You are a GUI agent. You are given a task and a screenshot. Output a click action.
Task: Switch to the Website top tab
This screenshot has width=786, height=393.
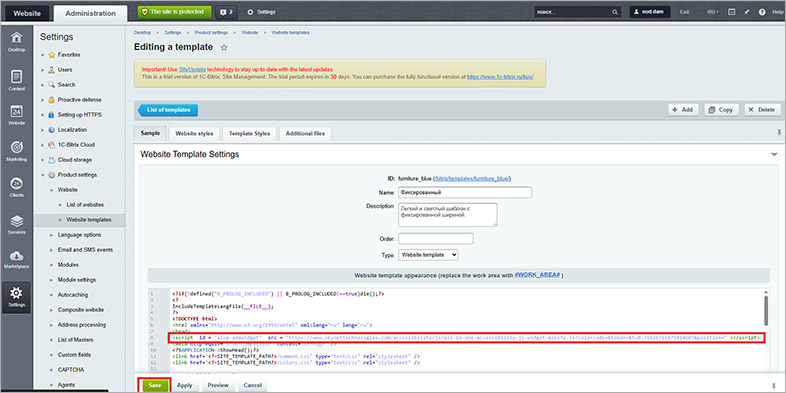(27, 14)
